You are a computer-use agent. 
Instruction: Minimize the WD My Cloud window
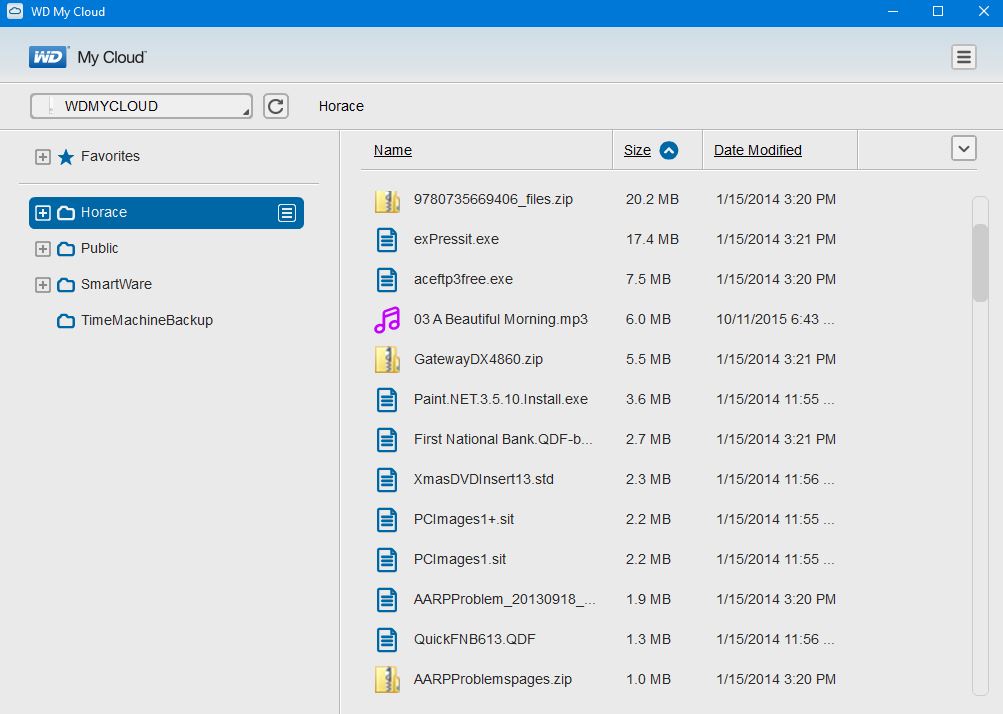click(x=893, y=11)
